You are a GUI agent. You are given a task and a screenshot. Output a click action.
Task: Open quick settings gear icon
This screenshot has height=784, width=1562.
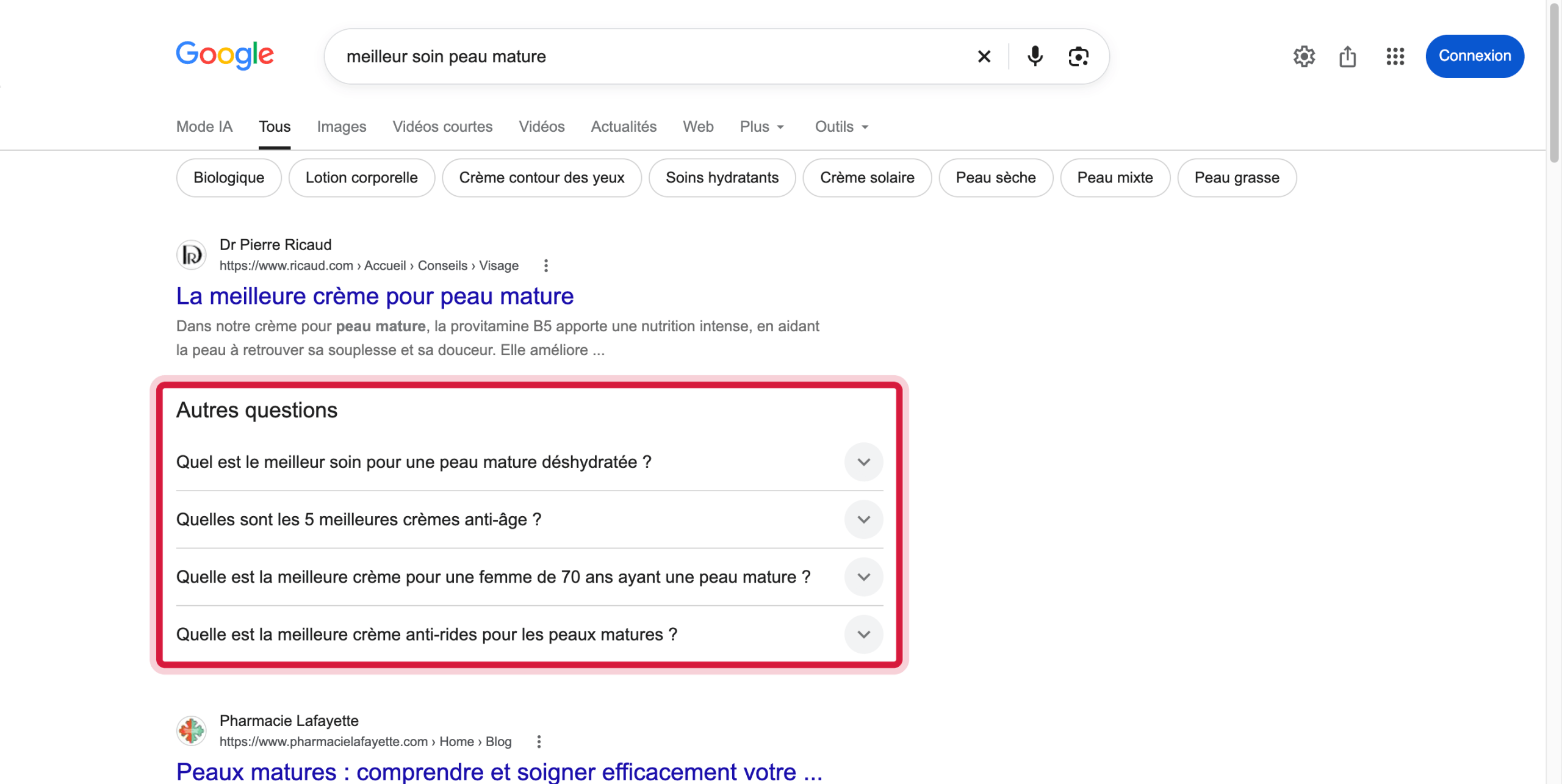(x=1304, y=56)
